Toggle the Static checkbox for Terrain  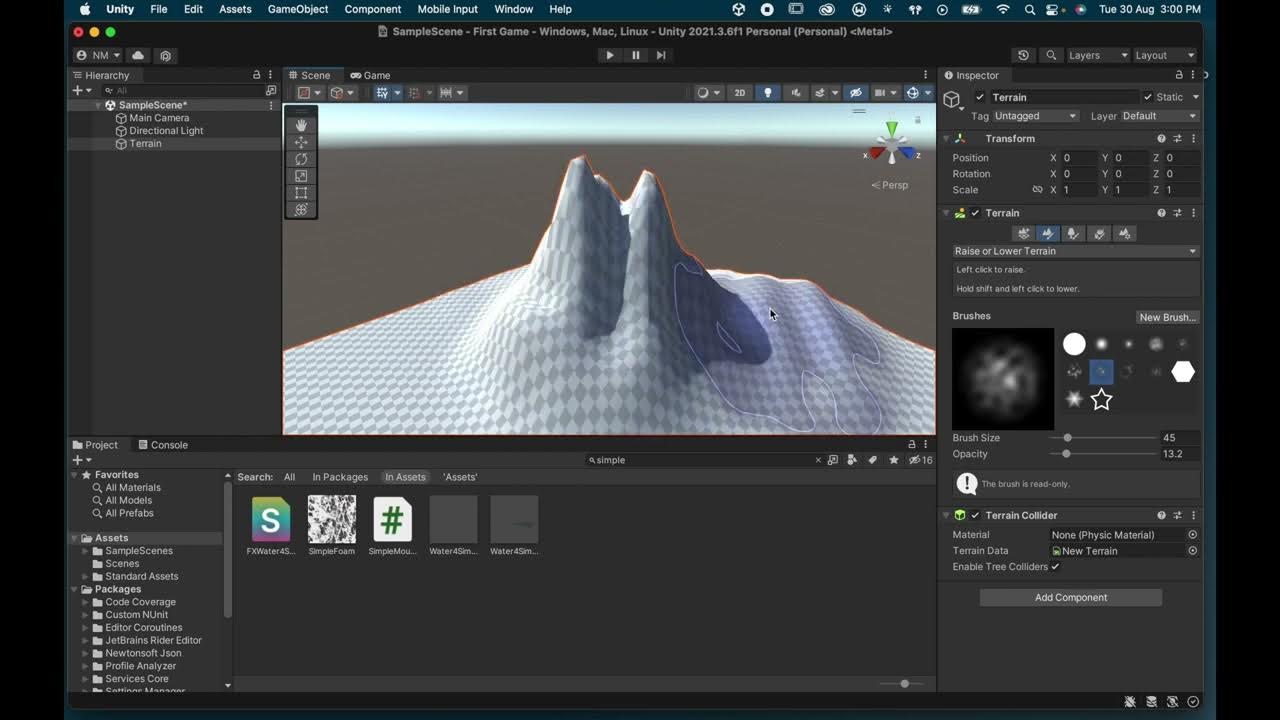(x=1147, y=97)
